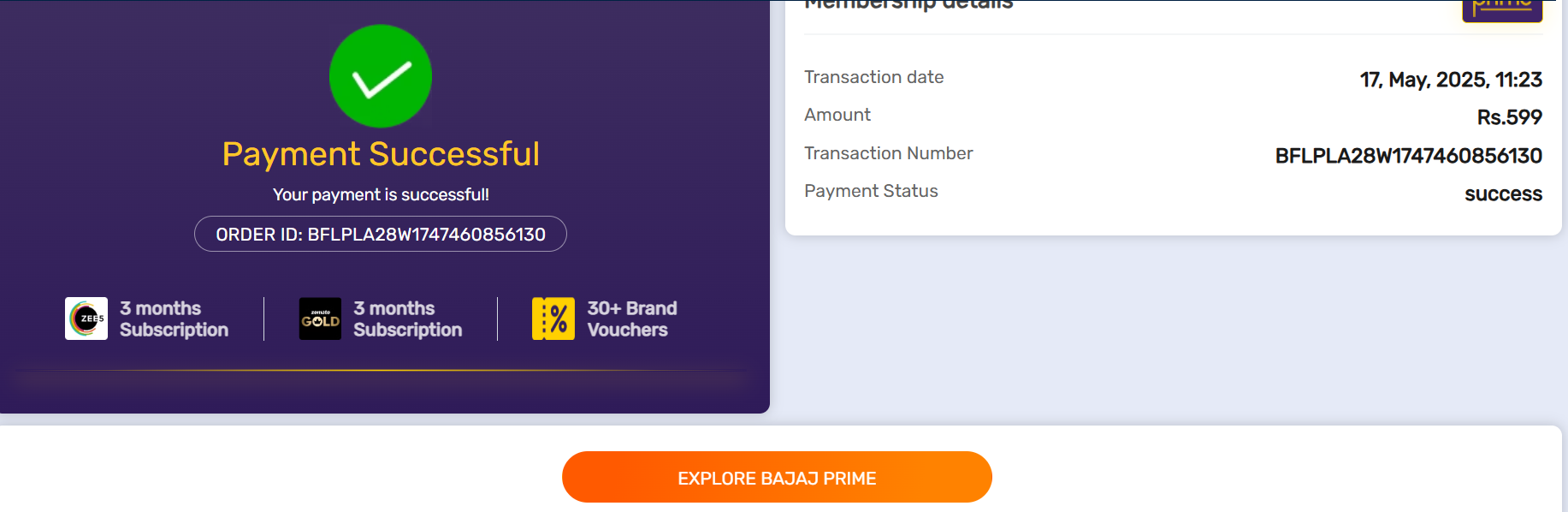Viewport: 1568px width, 512px height.
Task: Click the 'Your payment is successful!' message
Action: coord(381,194)
